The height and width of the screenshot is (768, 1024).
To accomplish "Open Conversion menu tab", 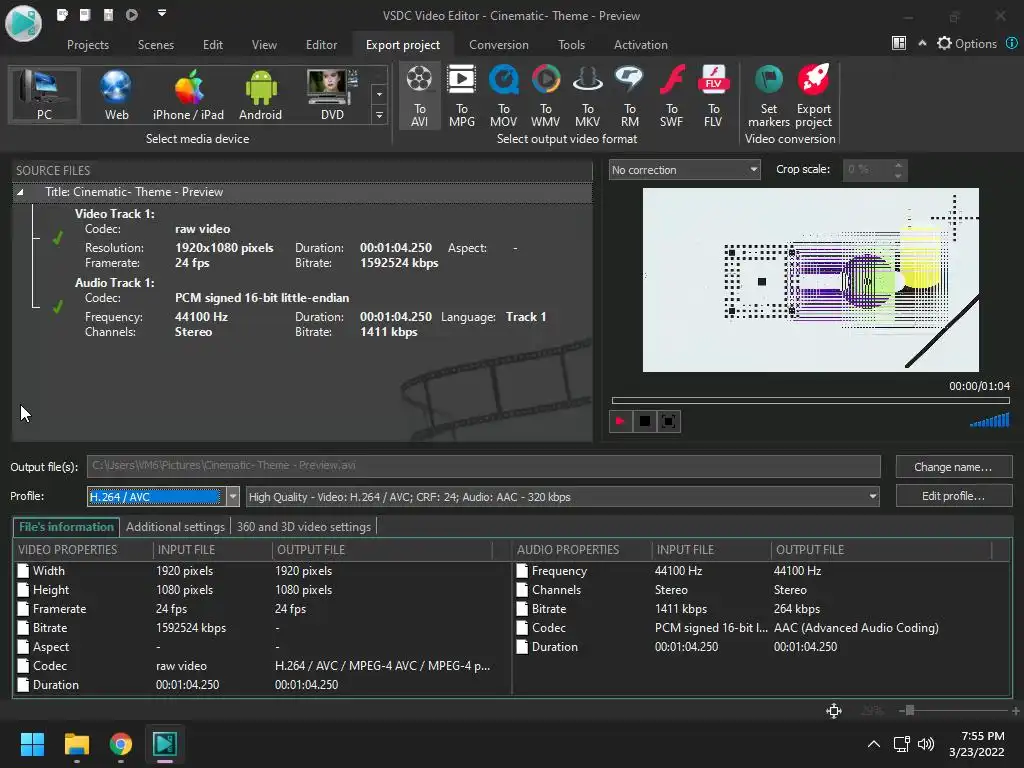I will (x=498, y=45).
